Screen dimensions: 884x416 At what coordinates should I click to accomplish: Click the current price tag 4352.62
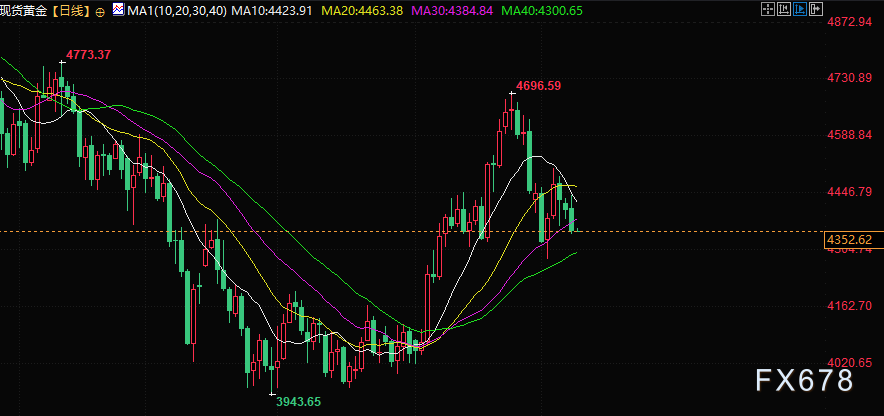(x=853, y=240)
